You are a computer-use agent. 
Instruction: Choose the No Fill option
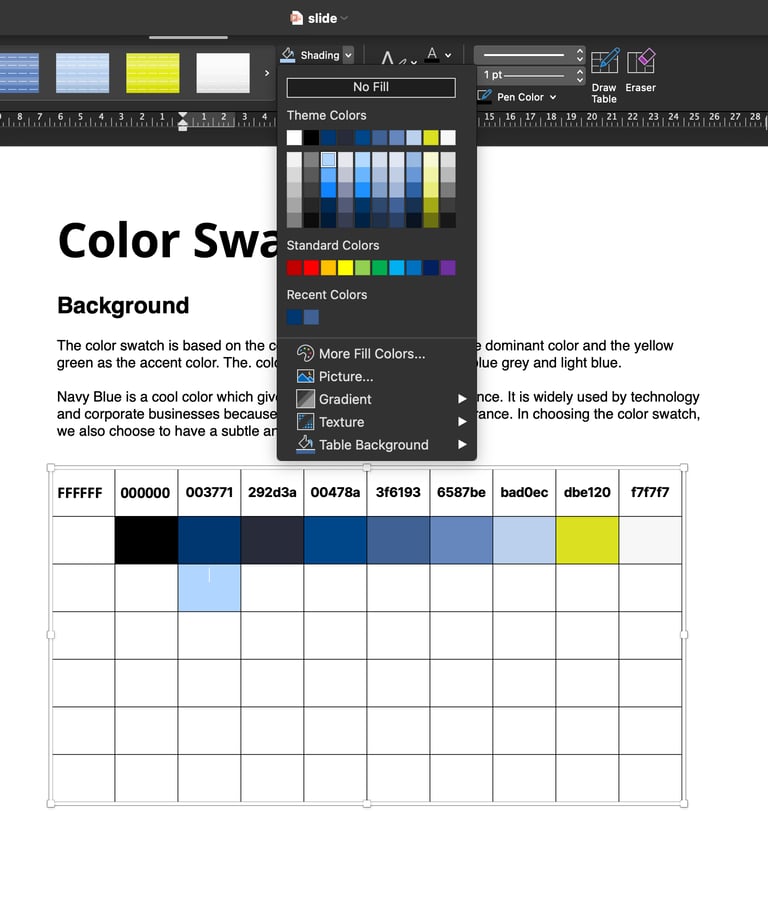(x=371, y=87)
